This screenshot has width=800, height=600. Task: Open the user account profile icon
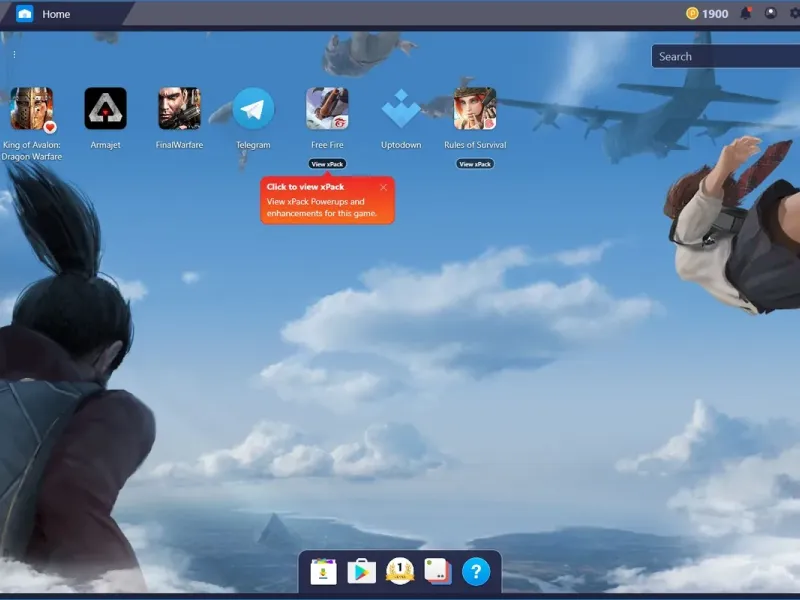coord(770,13)
